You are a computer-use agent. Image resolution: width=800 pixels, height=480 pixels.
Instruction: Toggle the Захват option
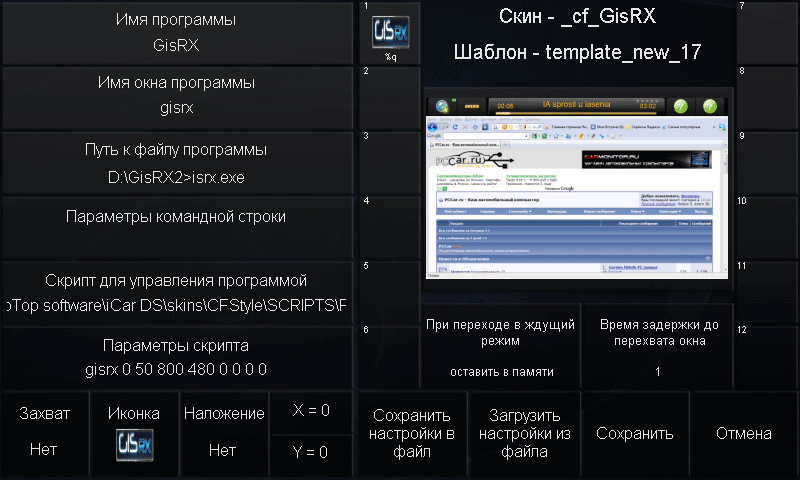point(44,434)
